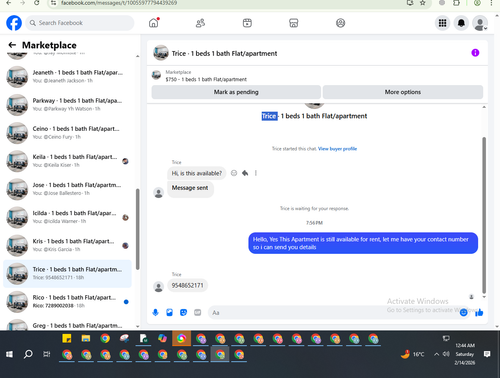Click the 'Message sent' bubble

point(190,189)
